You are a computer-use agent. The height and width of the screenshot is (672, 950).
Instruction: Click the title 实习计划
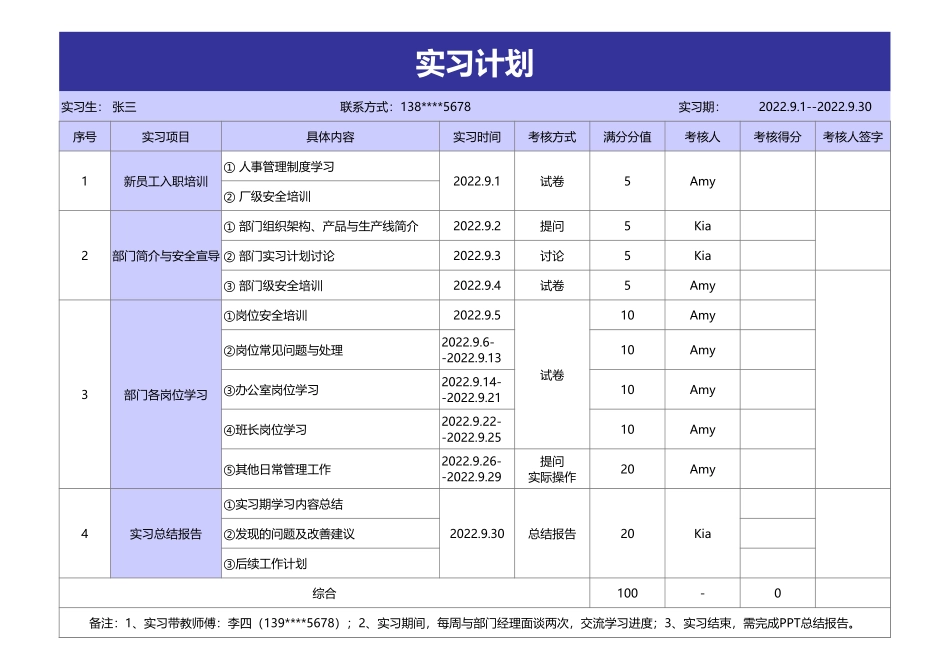coord(474,63)
